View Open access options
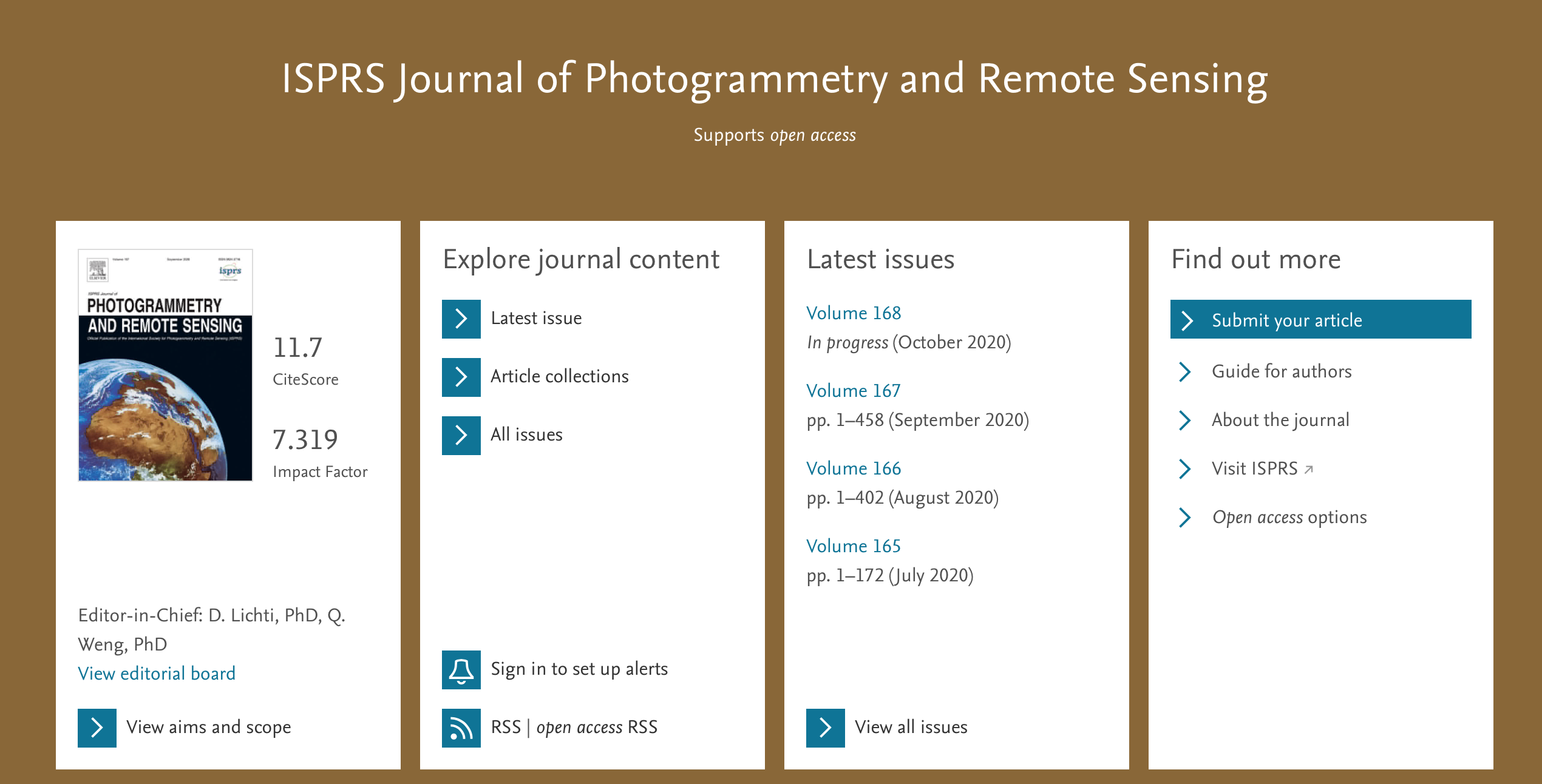1542x784 pixels. click(1289, 517)
